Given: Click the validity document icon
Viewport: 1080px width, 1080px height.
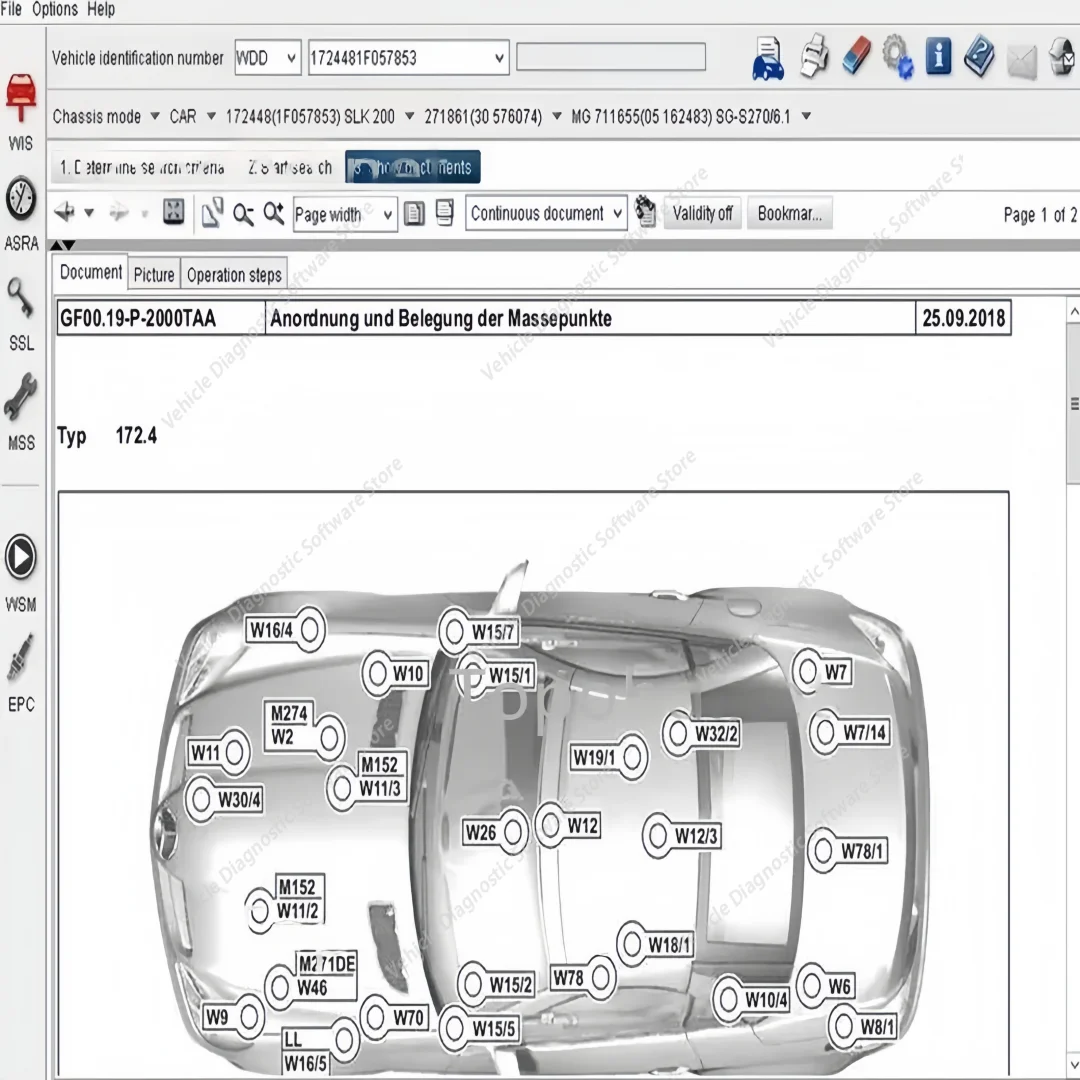Looking at the screenshot, I should tap(645, 211).
